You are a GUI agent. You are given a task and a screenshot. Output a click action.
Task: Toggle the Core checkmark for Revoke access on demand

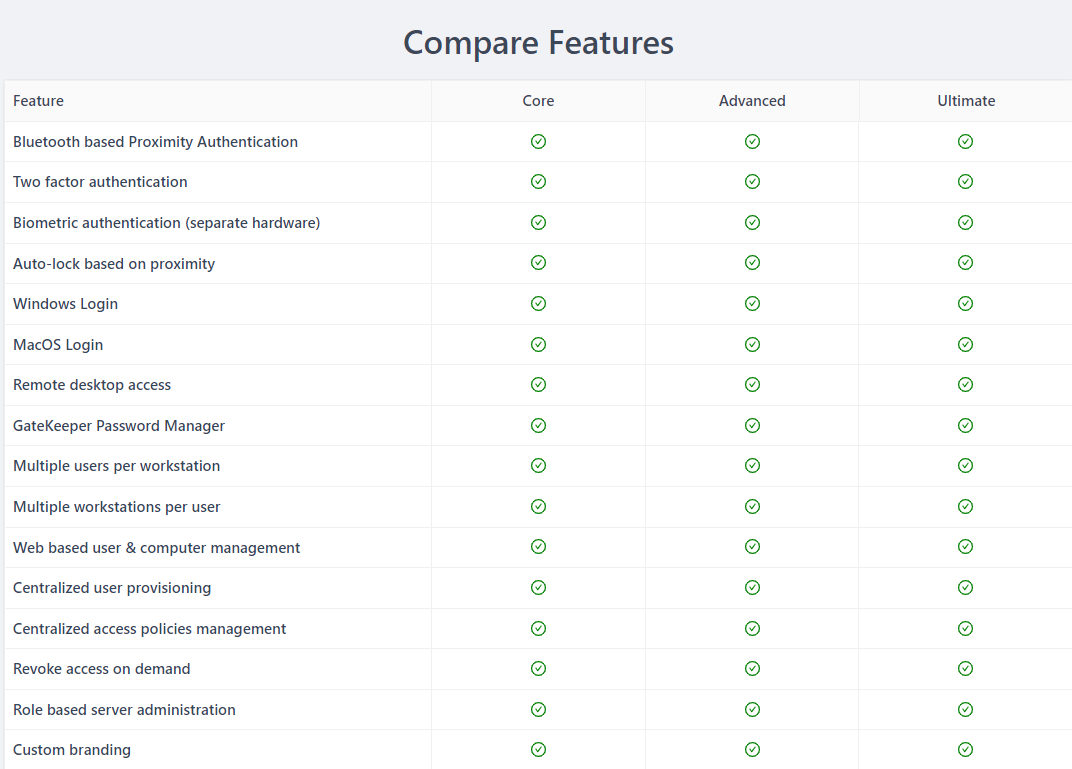pos(538,668)
